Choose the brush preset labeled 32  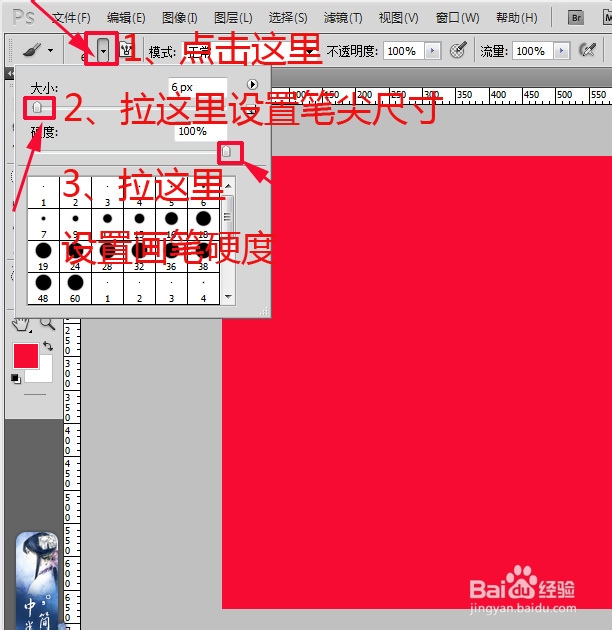139,257
